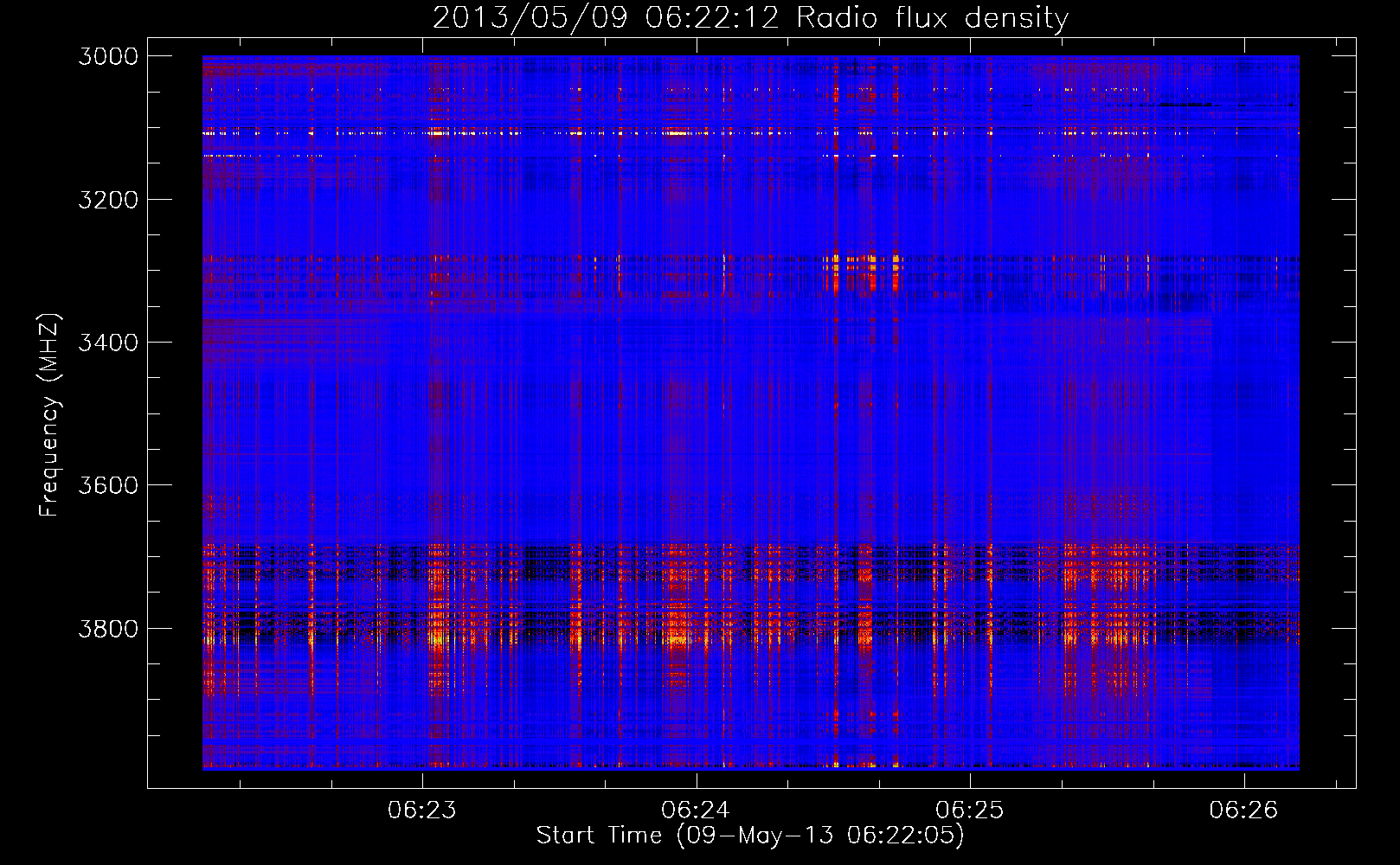Click the 3400 frequency axis label
1400x865 pixels.
tap(108, 343)
